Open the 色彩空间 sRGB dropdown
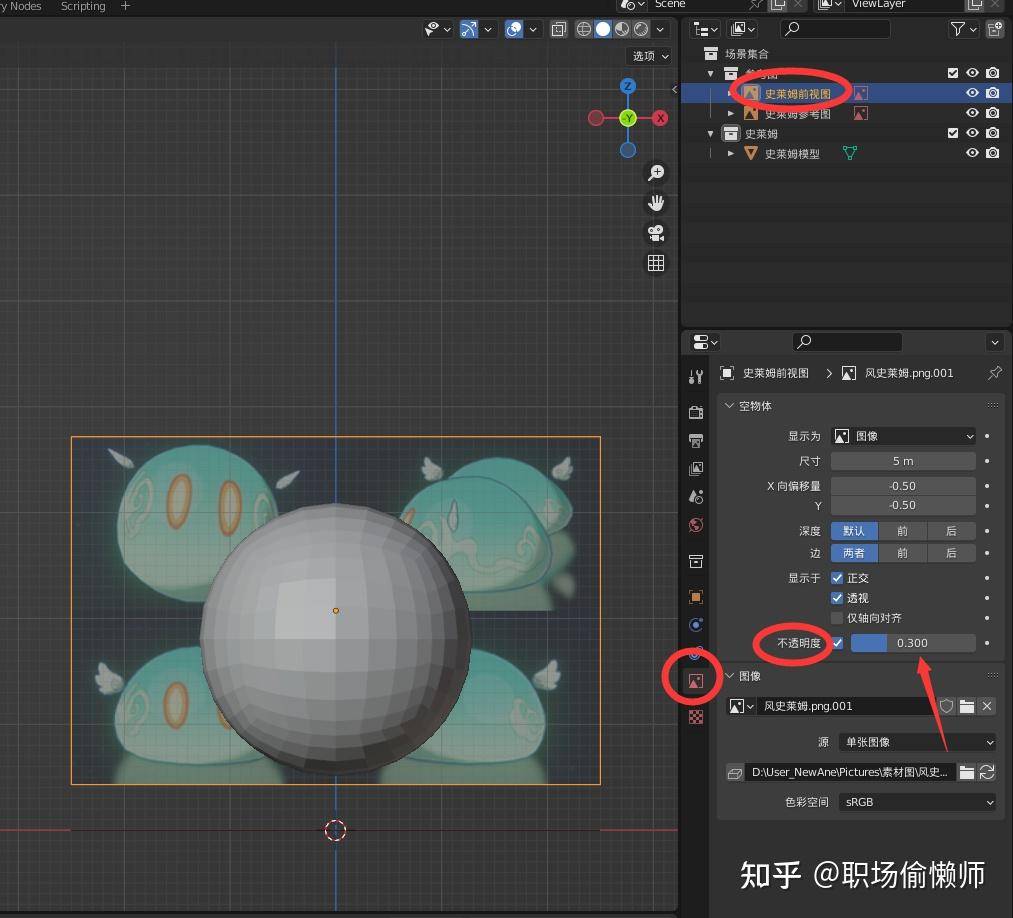This screenshot has width=1013, height=918. 917,802
